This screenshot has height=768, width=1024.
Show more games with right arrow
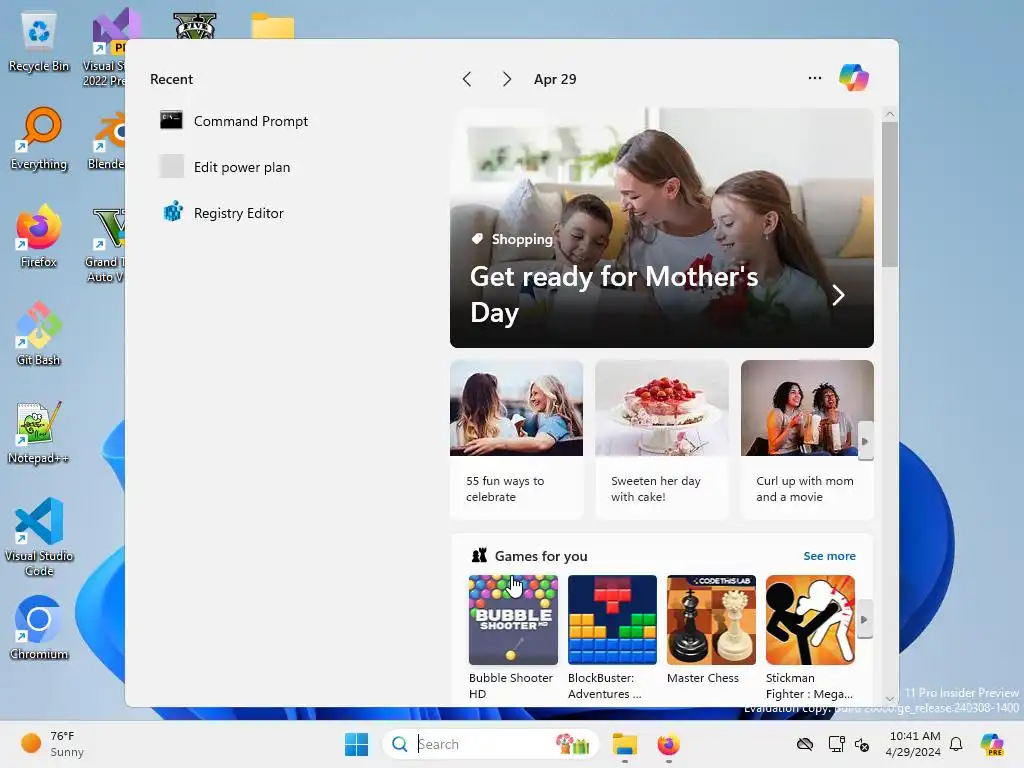(865, 619)
